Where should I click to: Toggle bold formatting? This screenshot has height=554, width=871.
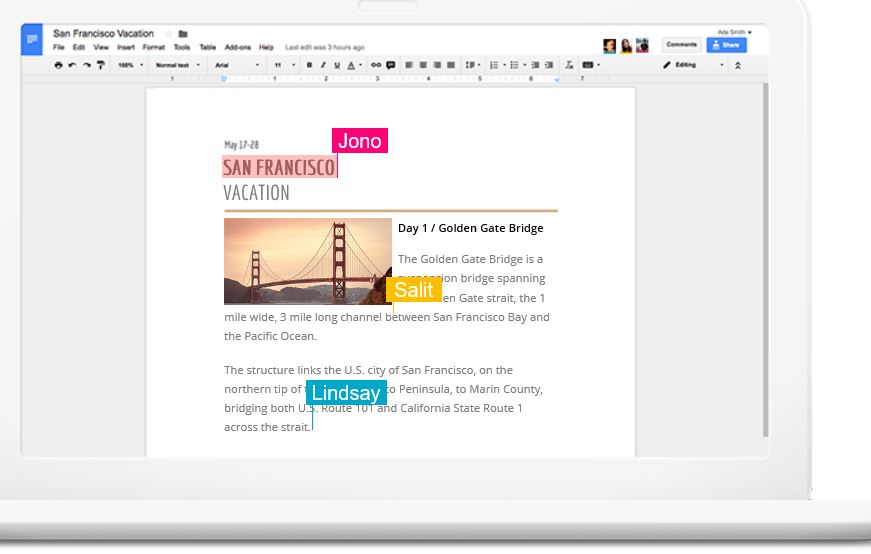point(309,65)
